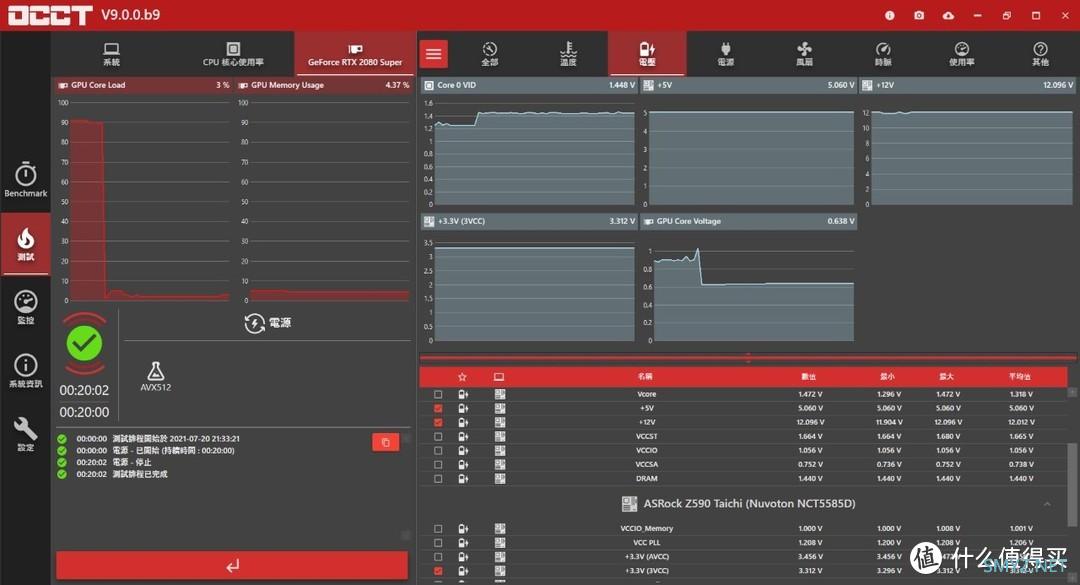Screen dimensions: 1080x585
Task: Open the Benchmark section in the sidebar
Action: pyautogui.click(x=25, y=180)
